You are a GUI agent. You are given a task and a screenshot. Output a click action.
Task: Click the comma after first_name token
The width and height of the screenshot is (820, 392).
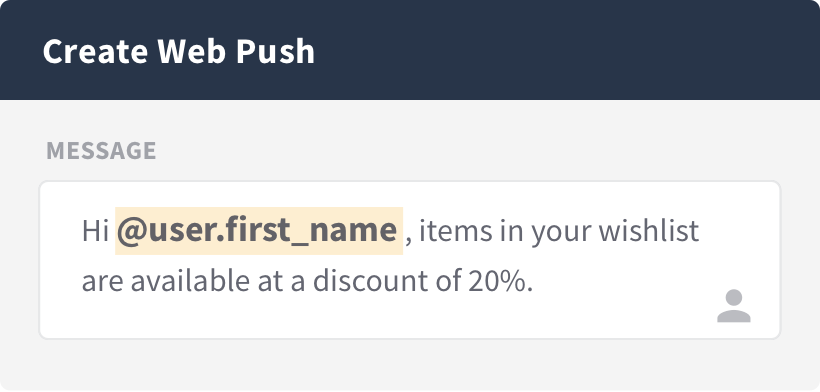409,240
